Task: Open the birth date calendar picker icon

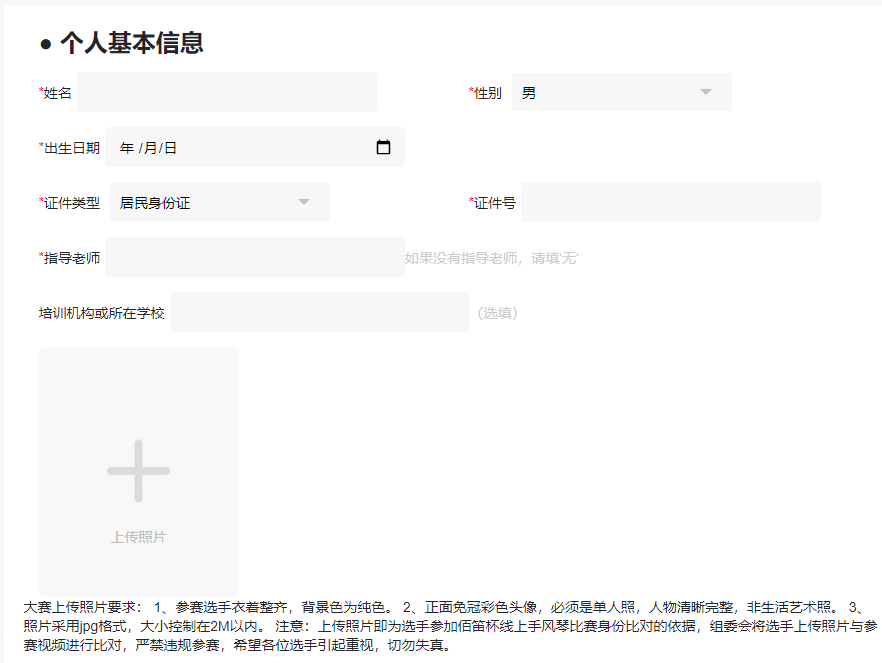Action: (383, 146)
